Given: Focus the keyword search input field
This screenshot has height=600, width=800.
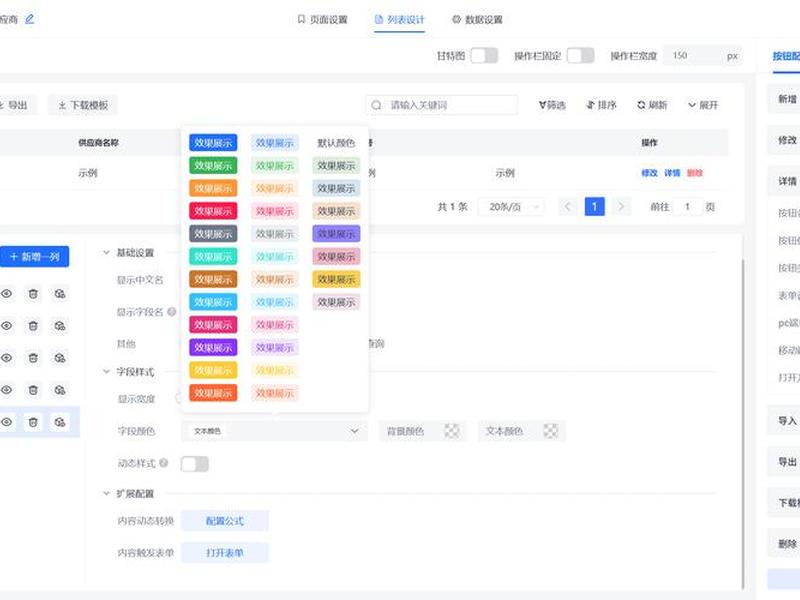Looking at the screenshot, I should point(441,105).
